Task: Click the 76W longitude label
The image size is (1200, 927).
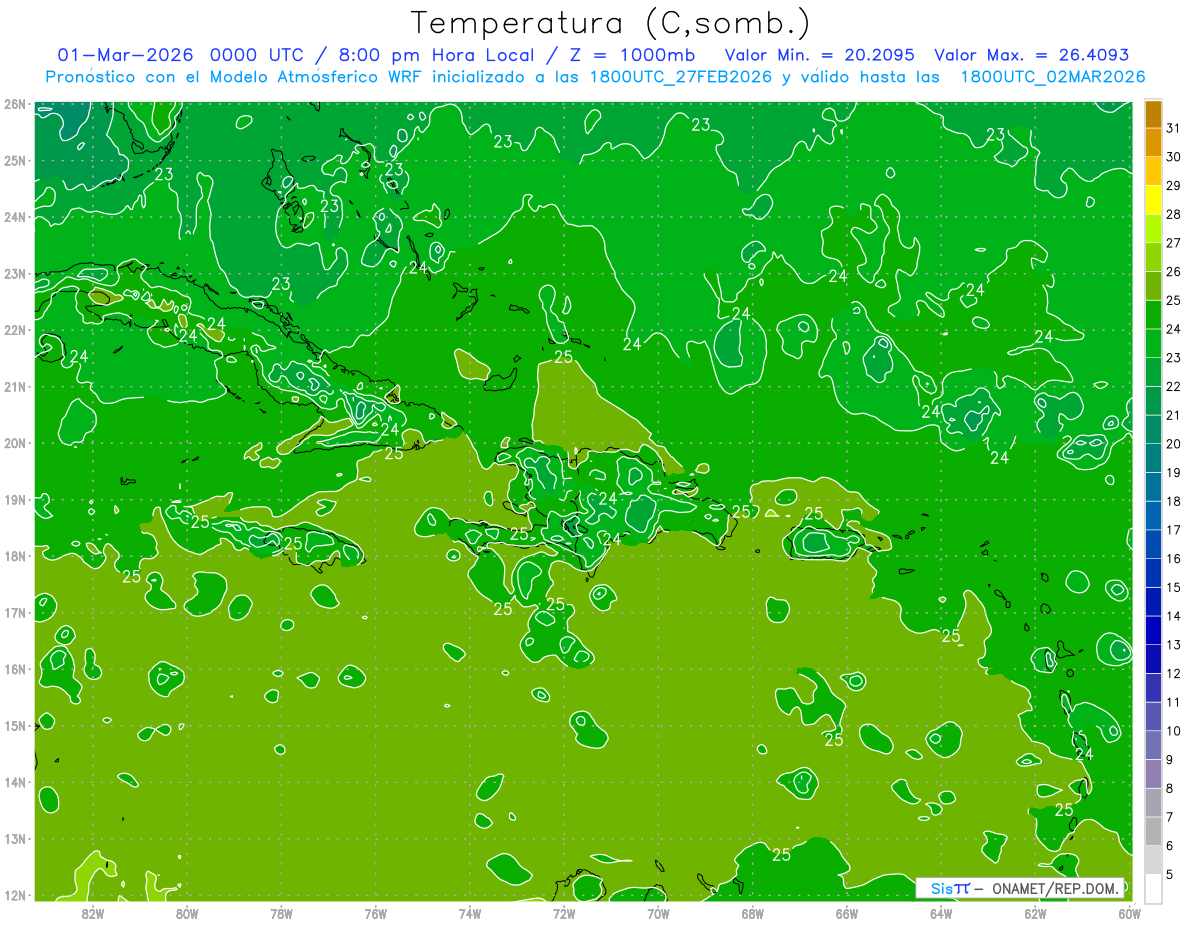Action: (x=376, y=913)
